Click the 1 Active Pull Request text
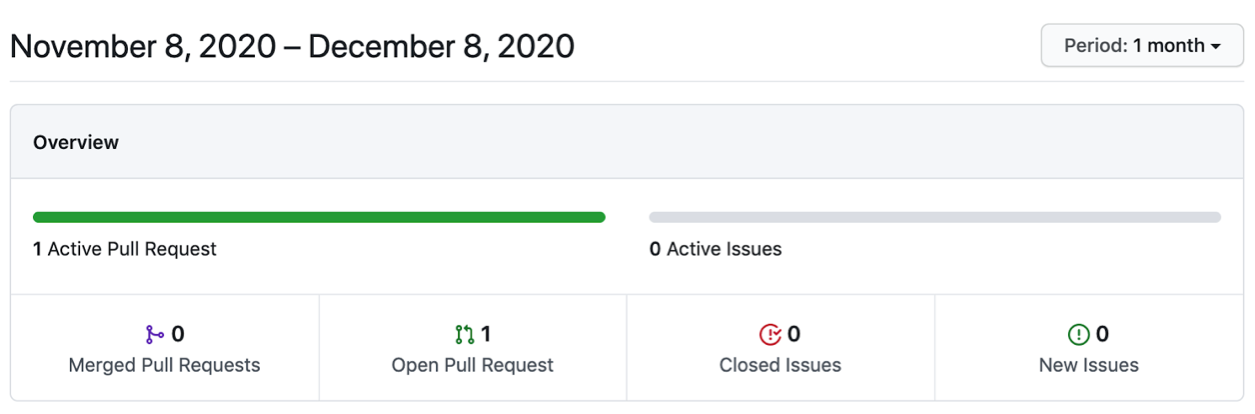 point(125,249)
